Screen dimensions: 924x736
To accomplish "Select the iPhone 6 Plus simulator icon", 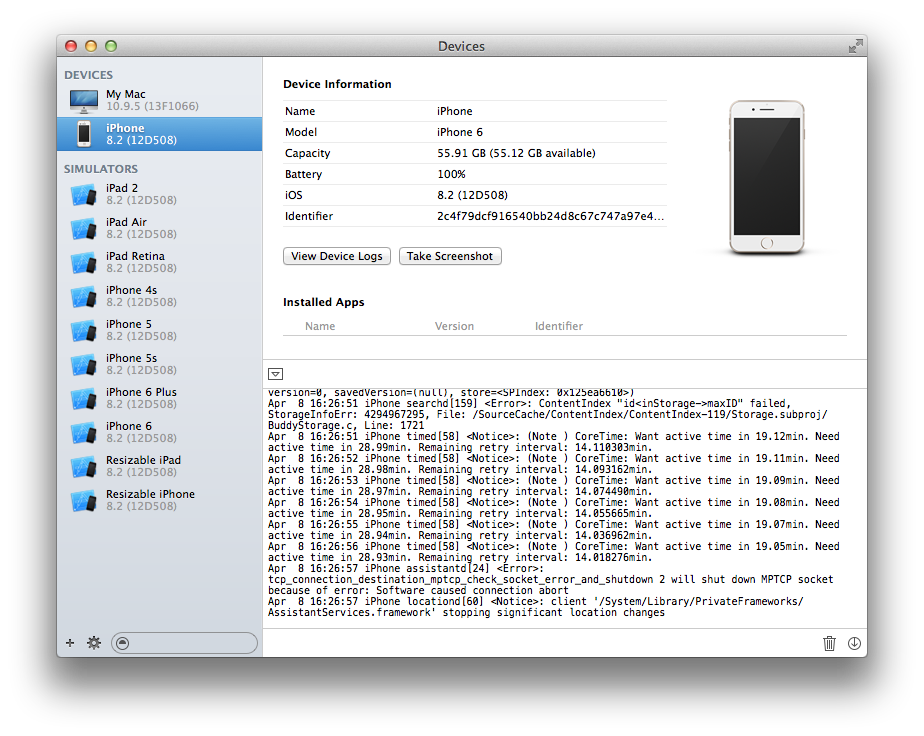I will 83,398.
